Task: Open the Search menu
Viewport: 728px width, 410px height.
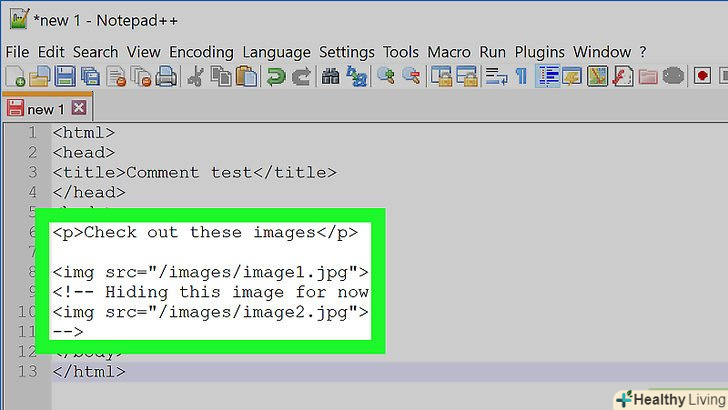Action: [x=96, y=52]
